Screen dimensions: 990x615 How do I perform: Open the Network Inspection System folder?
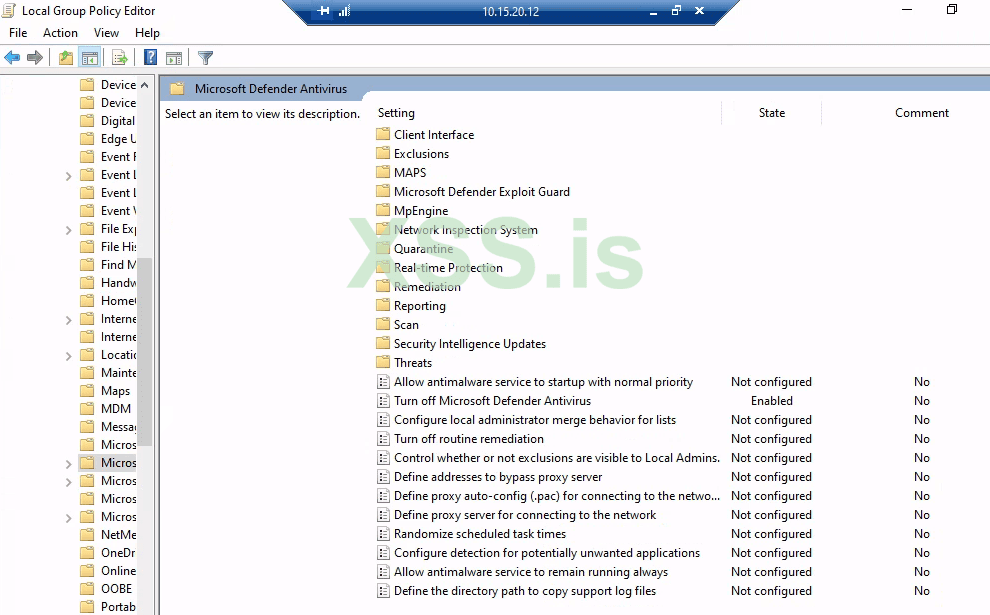456,230
